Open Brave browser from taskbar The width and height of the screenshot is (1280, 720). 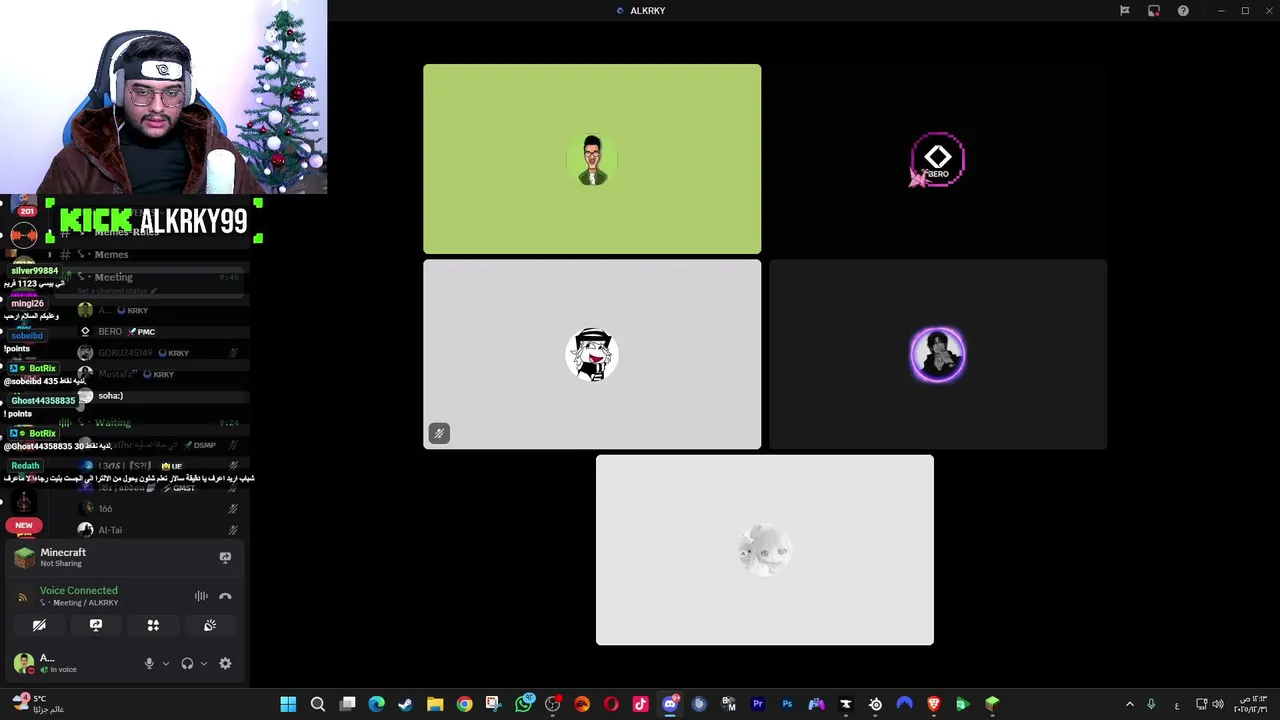pyautogui.click(x=934, y=704)
